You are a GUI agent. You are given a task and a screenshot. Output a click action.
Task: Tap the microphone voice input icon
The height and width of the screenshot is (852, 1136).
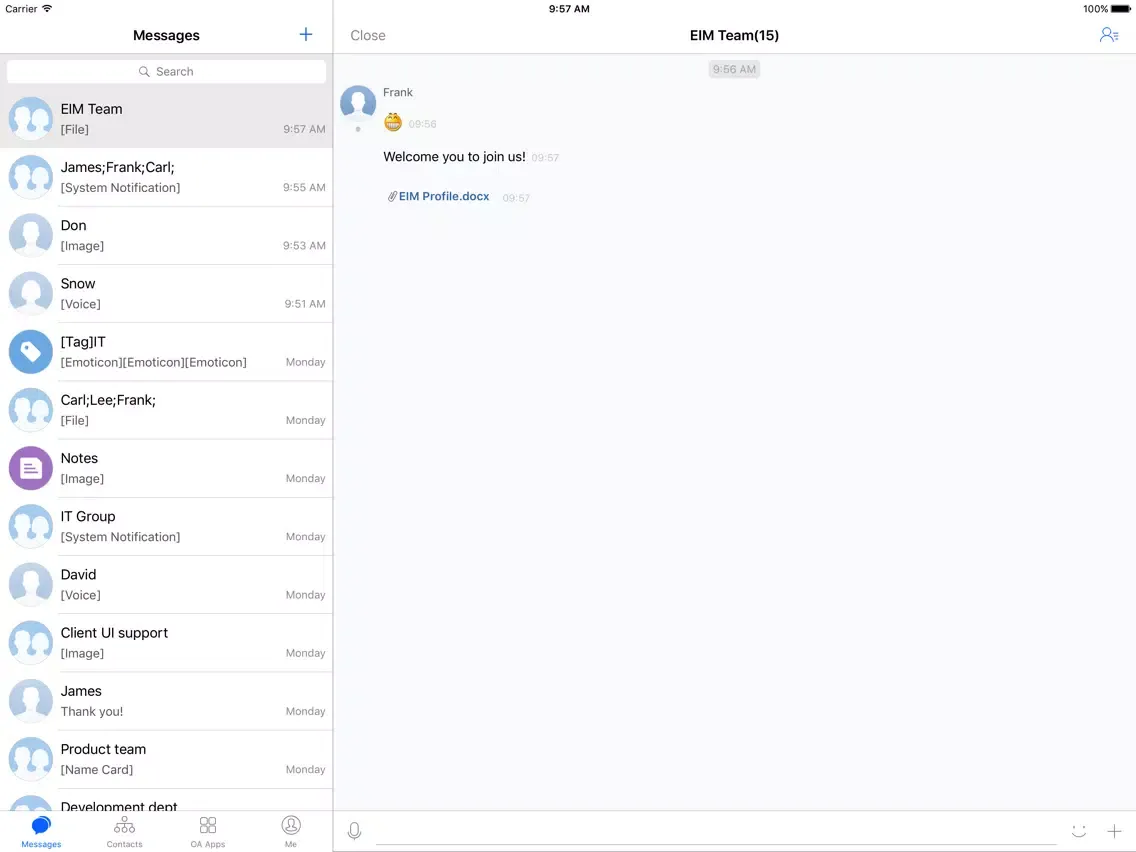pyautogui.click(x=354, y=831)
